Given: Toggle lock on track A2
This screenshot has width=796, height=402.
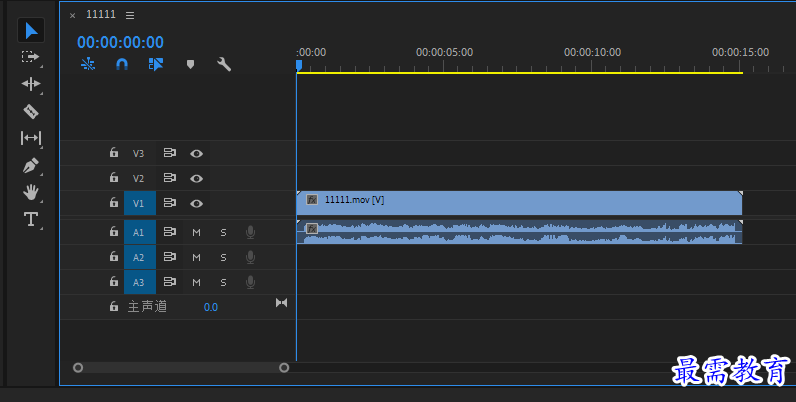Looking at the screenshot, I should [114, 256].
